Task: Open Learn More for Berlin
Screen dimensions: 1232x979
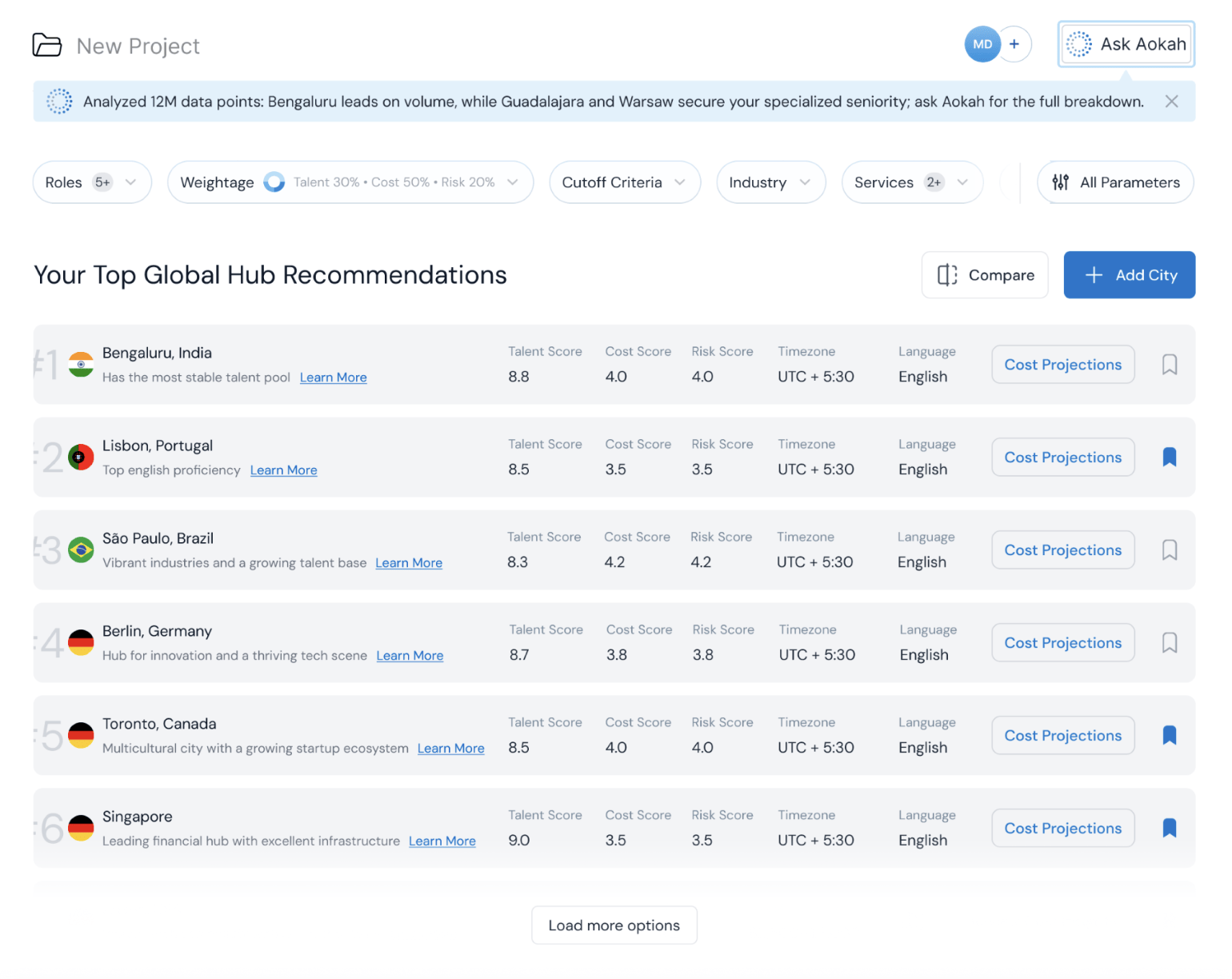Action: (x=410, y=656)
